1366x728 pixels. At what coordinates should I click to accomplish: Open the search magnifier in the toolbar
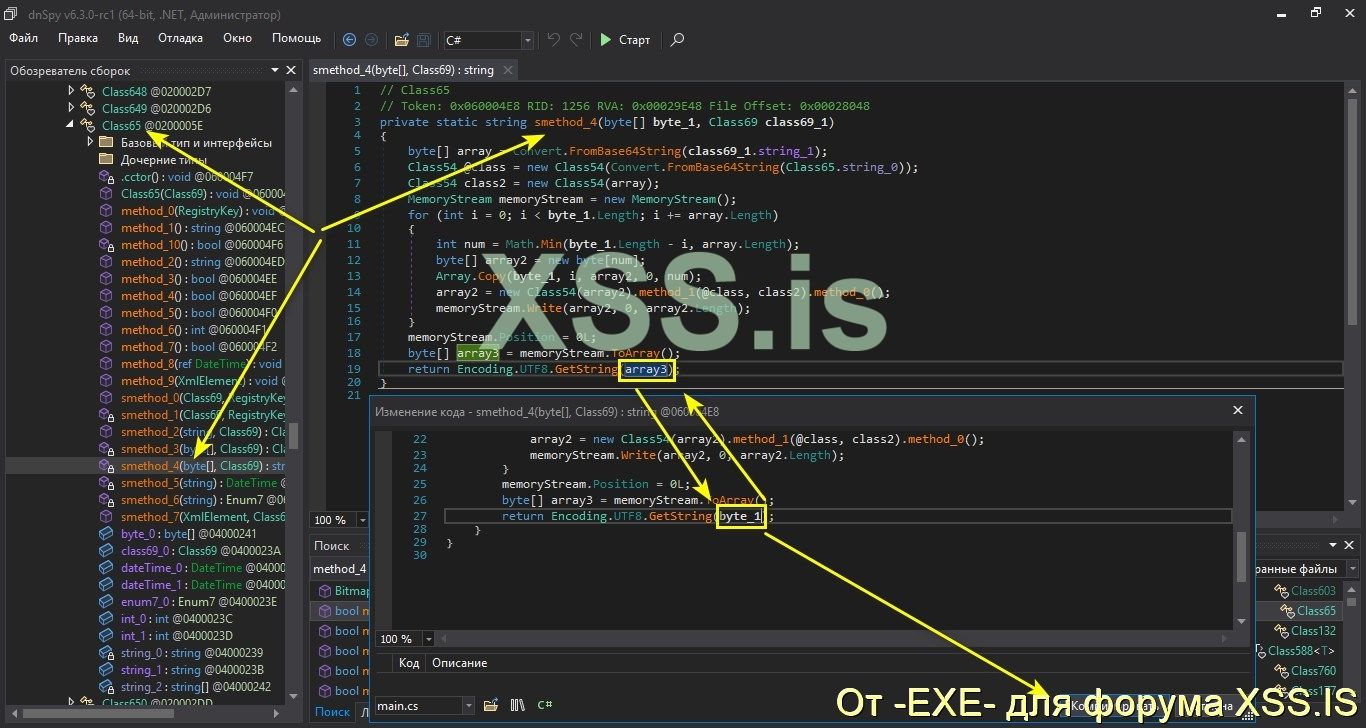[677, 40]
